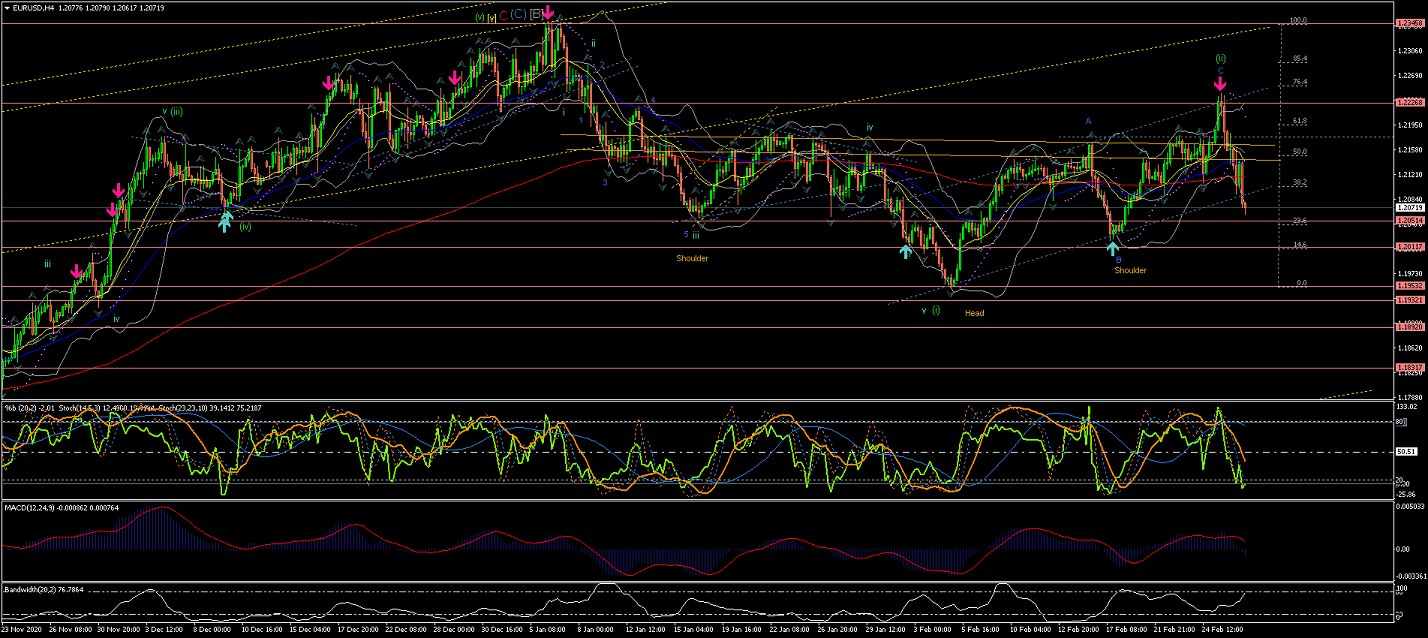
Task: Click the 3 Feb 00:00 time axis label
Action: pyautogui.click(x=934, y=631)
